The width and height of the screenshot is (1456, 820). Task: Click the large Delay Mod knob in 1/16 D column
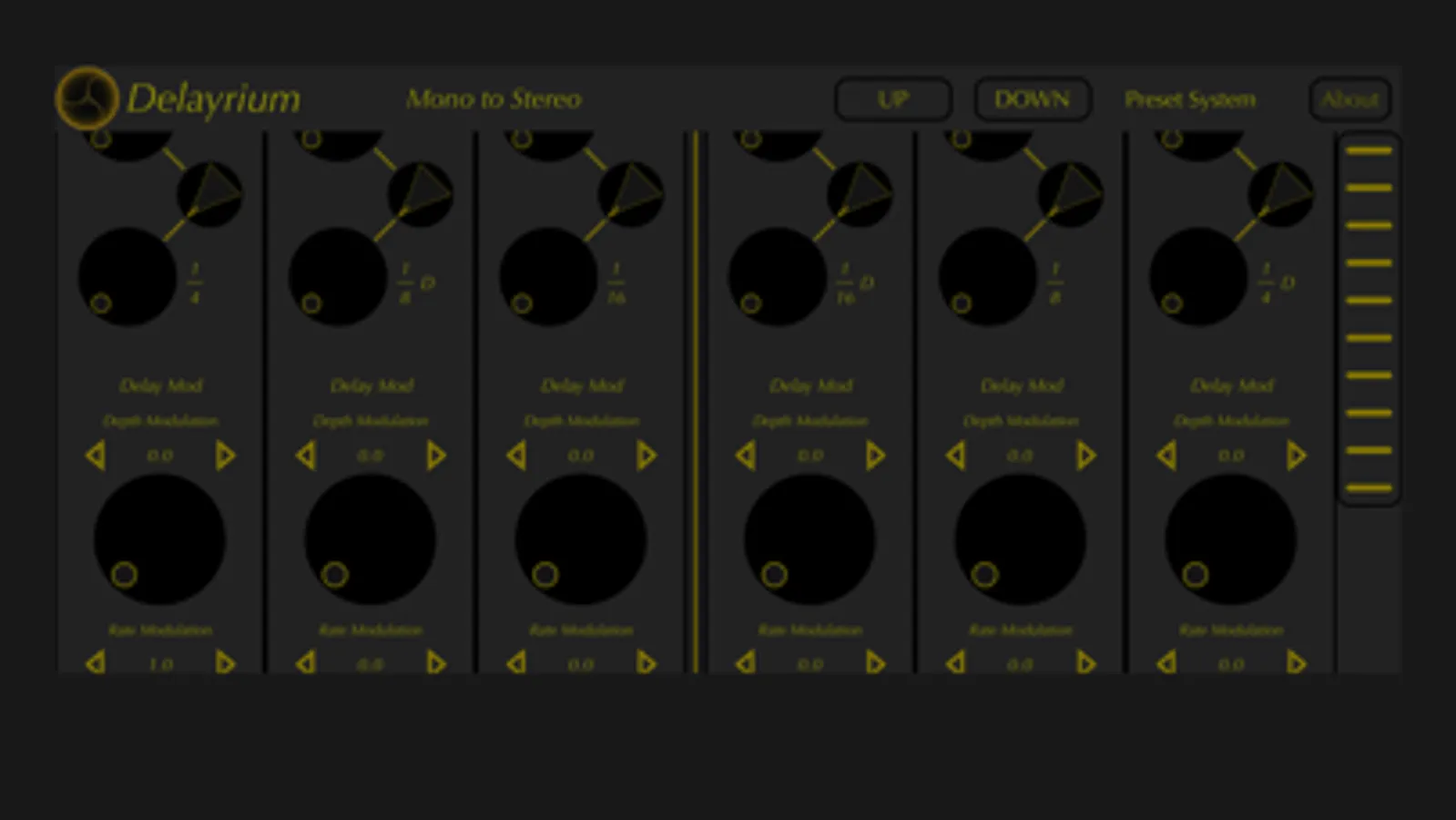(809, 539)
